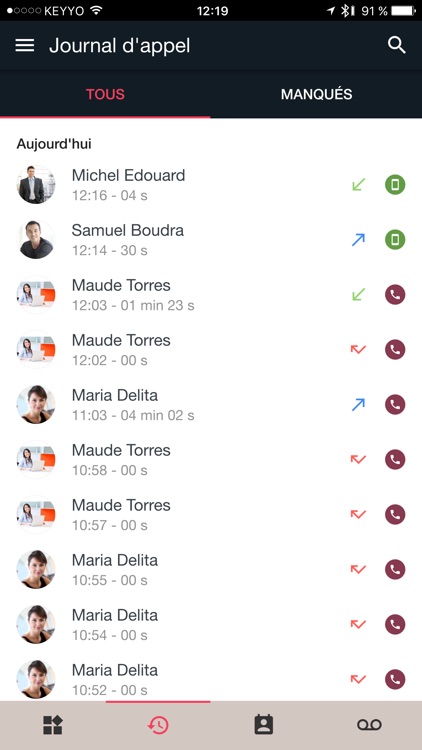Viewport: 422px width, 750px height.
Task: Tap phone icon for Maude Torres 10:58
Action: click(x=395, y=460)
